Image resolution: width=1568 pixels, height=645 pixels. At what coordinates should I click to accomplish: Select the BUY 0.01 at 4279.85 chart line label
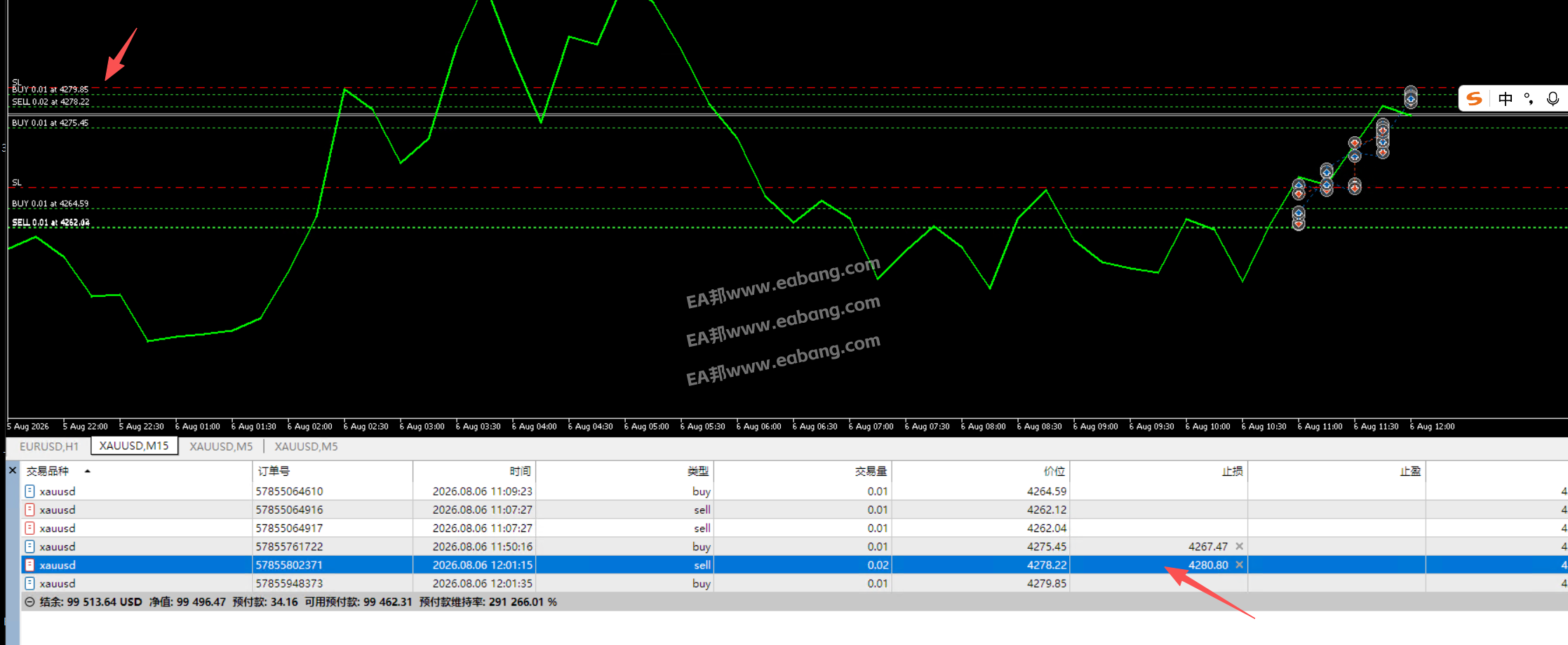tap(50, 89)
